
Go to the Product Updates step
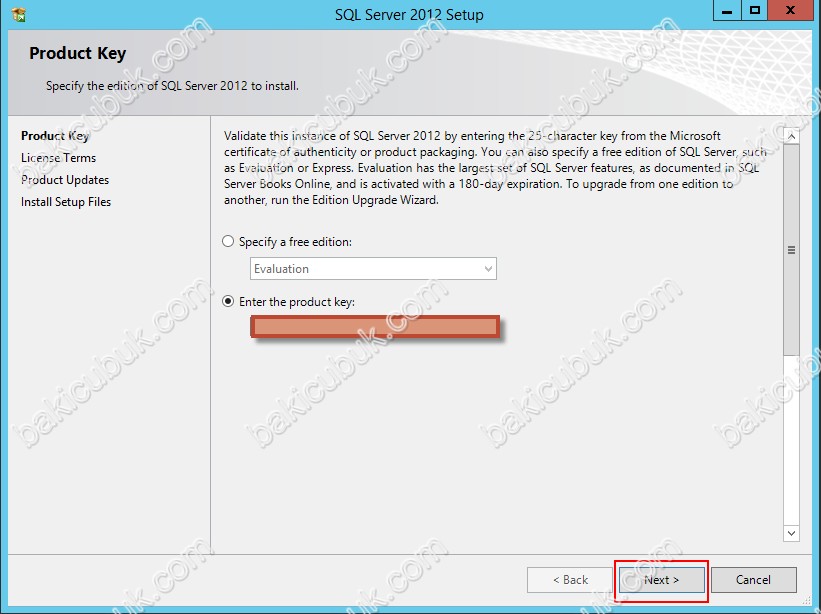[x=65, y=180]
